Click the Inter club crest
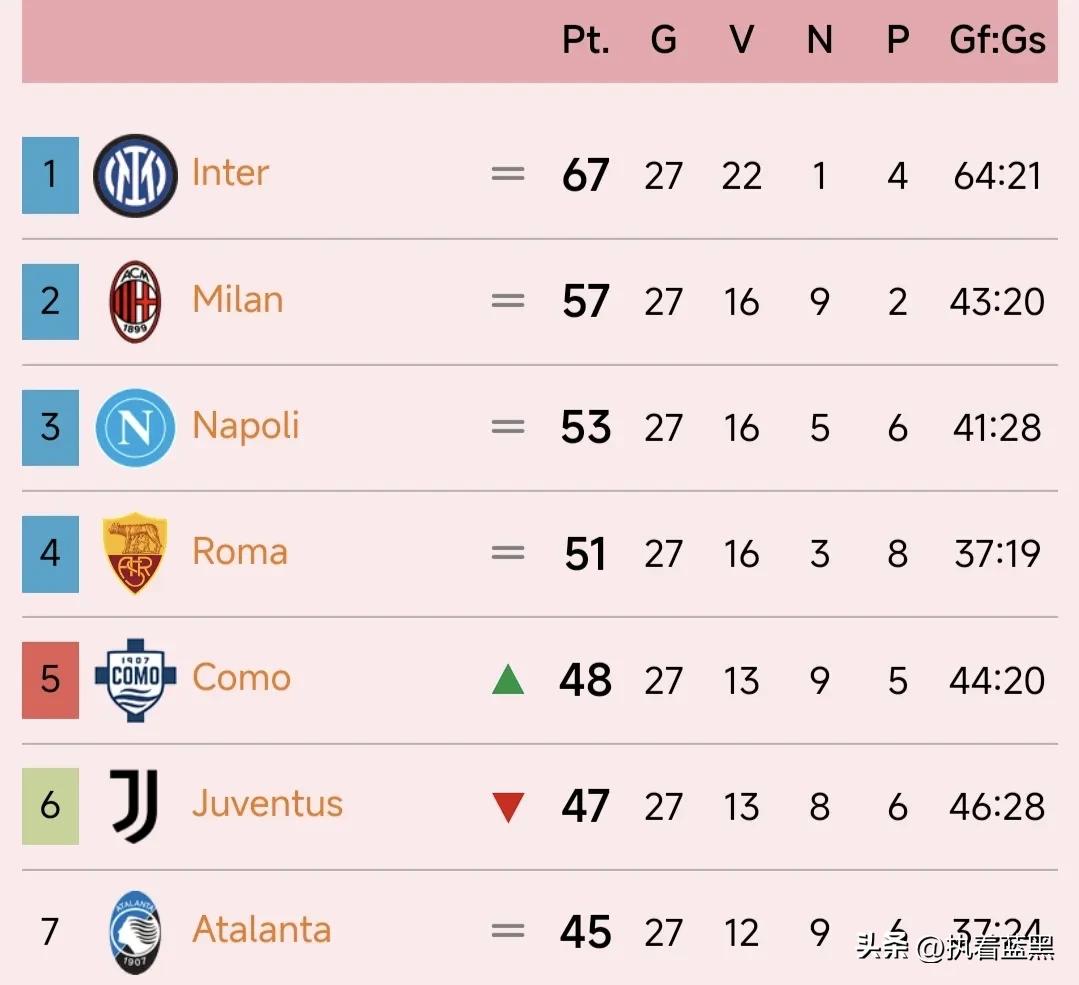The image size is (1079, 985). 135,175
